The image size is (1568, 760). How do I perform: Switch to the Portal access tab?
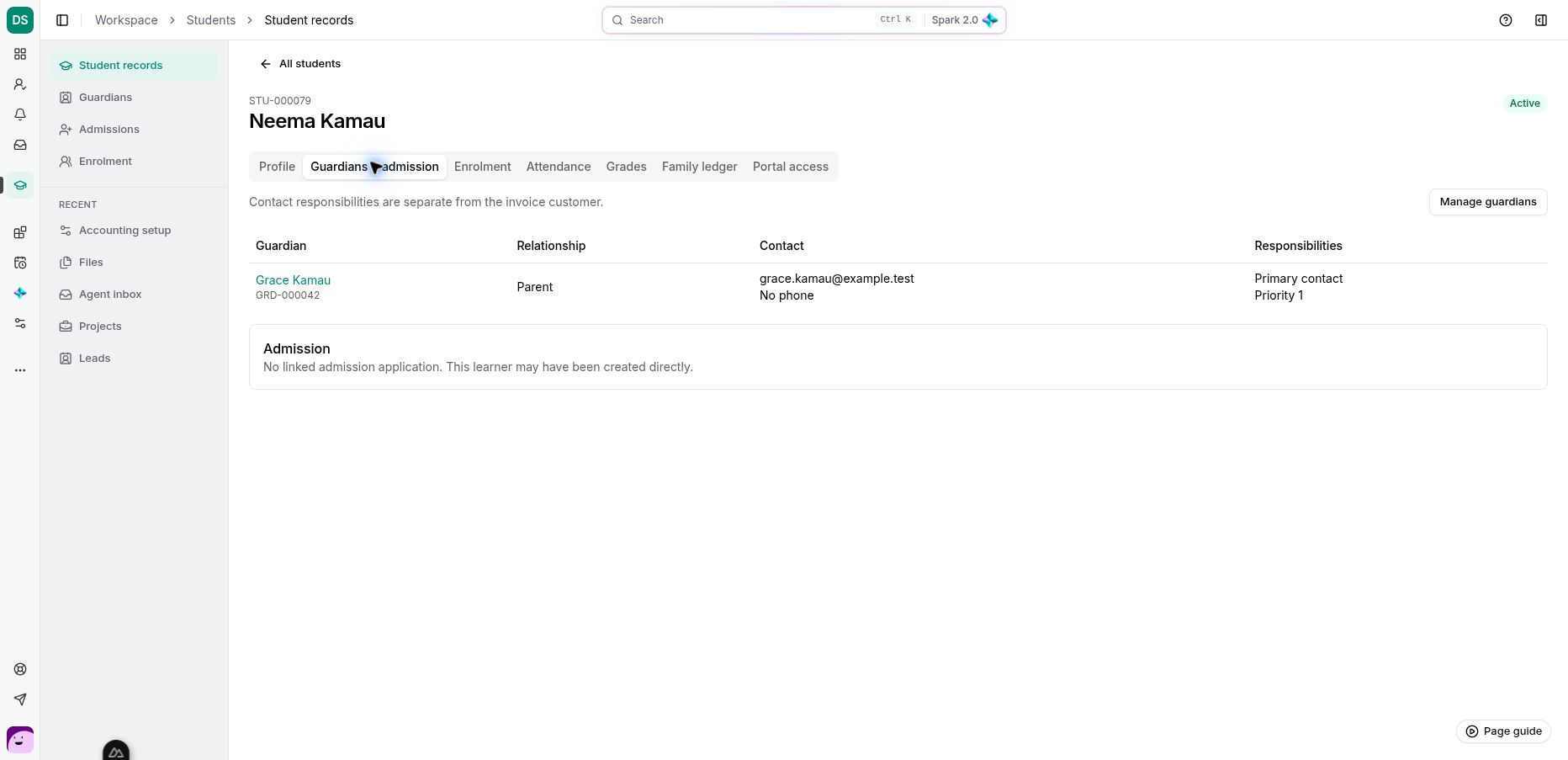point(791,167)
